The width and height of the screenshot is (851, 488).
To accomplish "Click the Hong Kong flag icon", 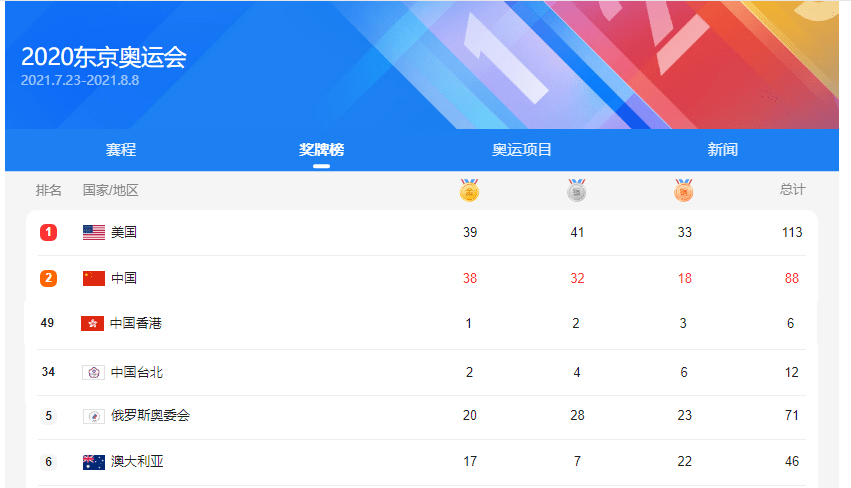I will [93, 323].
